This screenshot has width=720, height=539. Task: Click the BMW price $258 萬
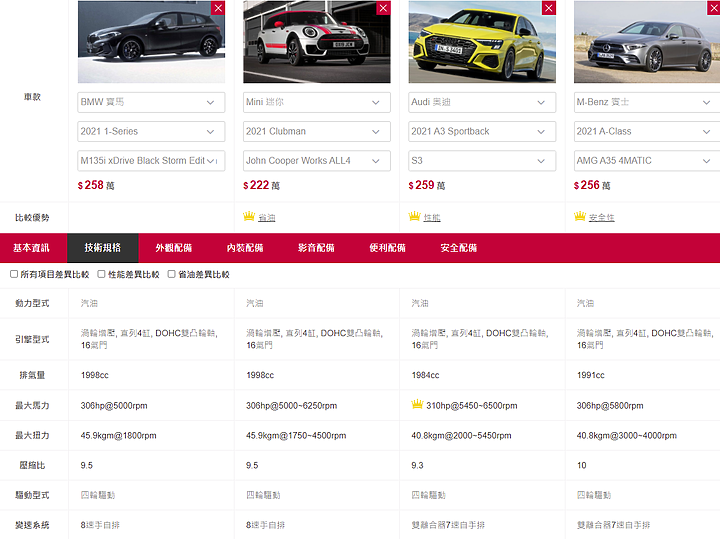[x=96, y=185]
